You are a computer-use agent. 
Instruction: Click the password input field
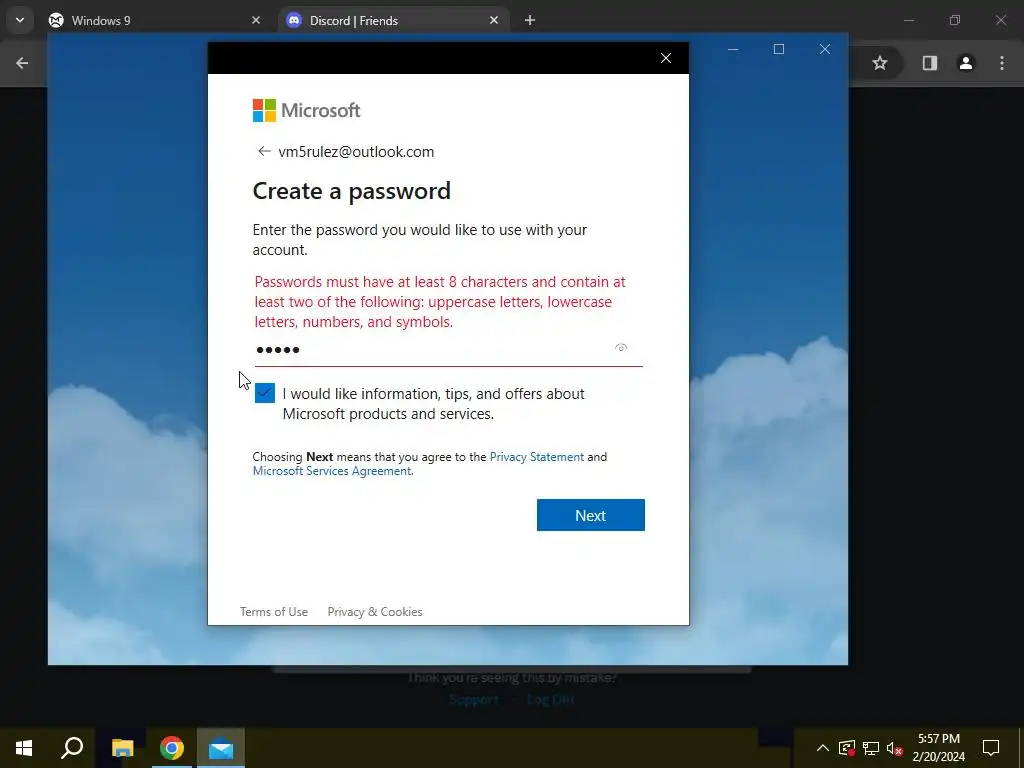pos(448,350)
